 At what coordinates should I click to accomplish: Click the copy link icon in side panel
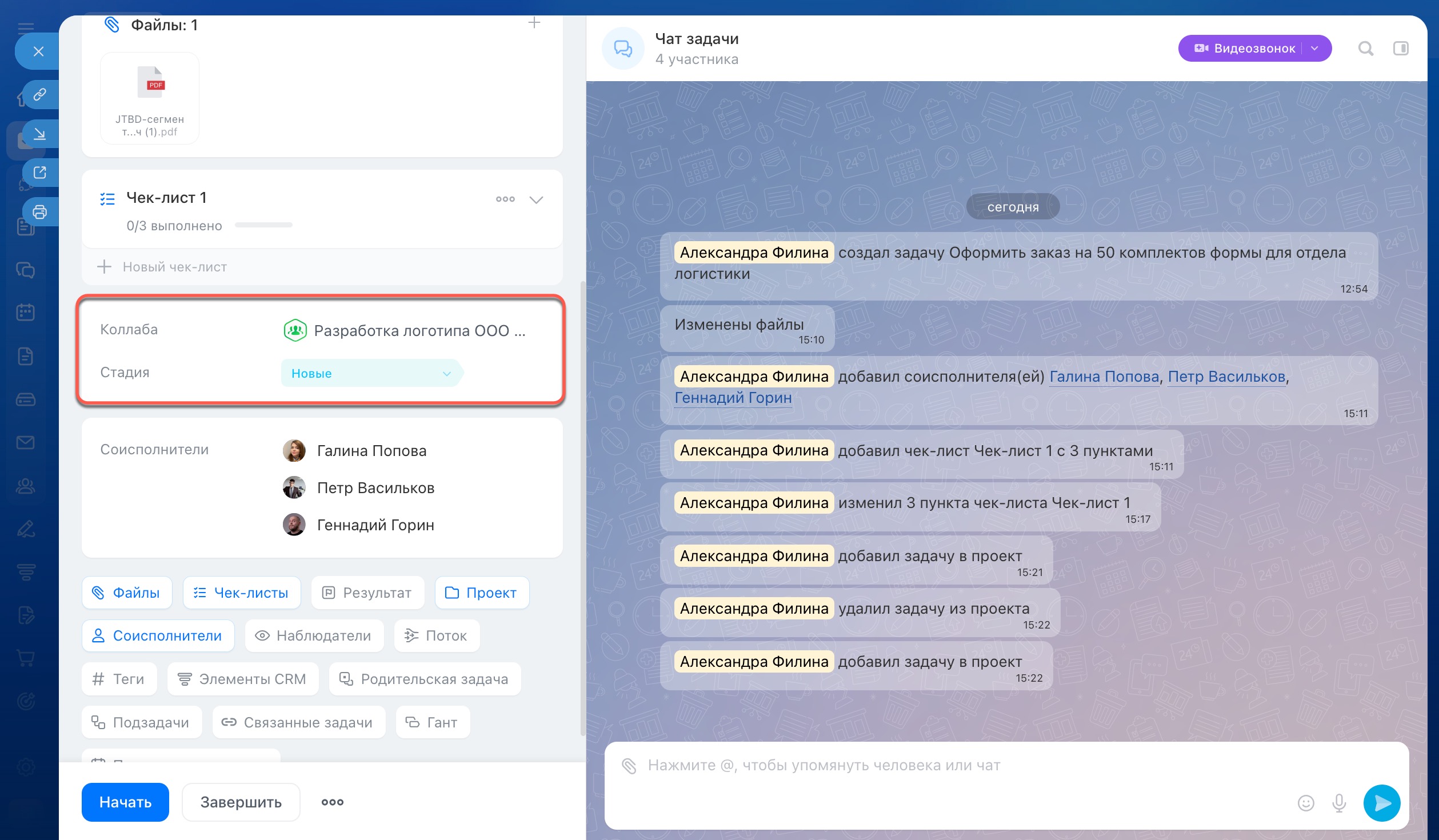point(39,94)
